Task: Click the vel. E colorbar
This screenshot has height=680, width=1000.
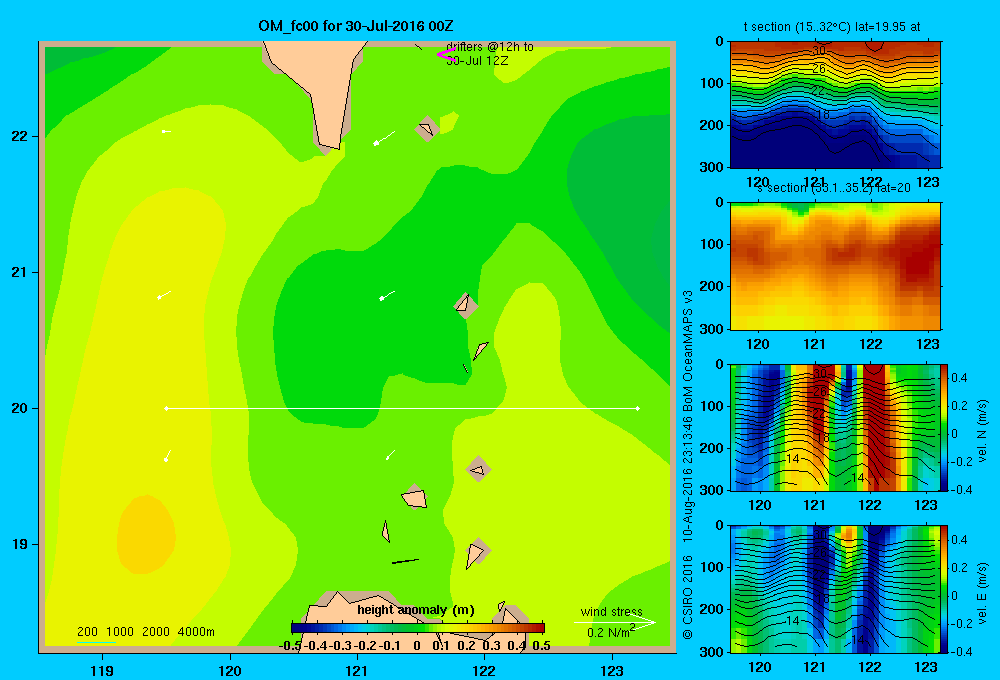Action: pyautogui.click(x=945, y=589)
